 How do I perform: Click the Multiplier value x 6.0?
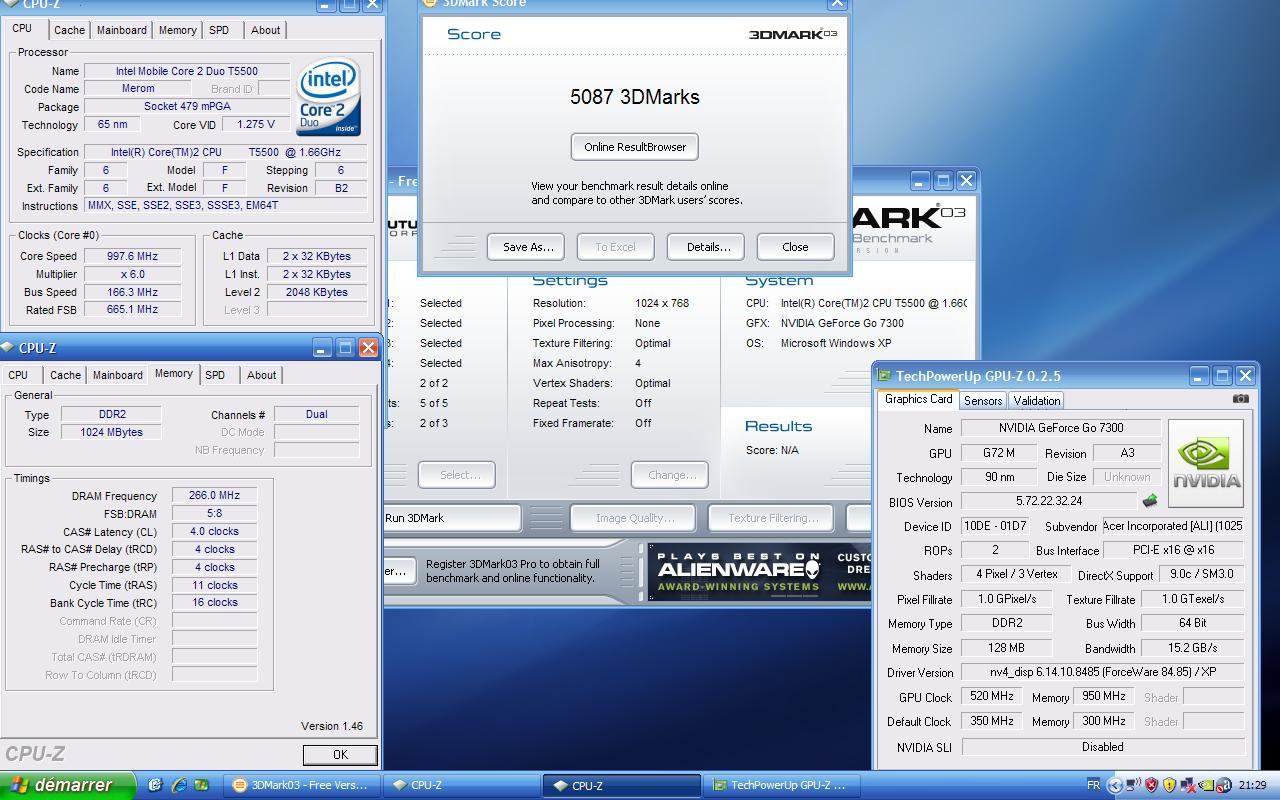click(134, 274)
